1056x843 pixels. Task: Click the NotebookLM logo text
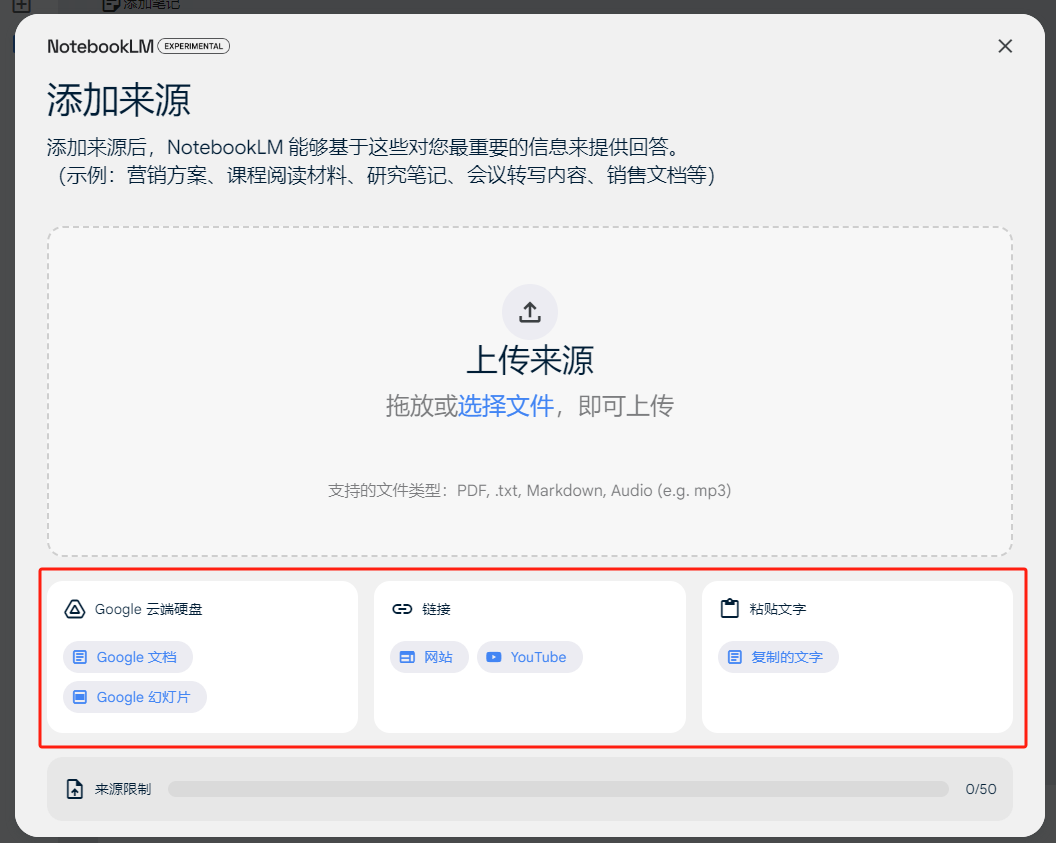point(100,46)
